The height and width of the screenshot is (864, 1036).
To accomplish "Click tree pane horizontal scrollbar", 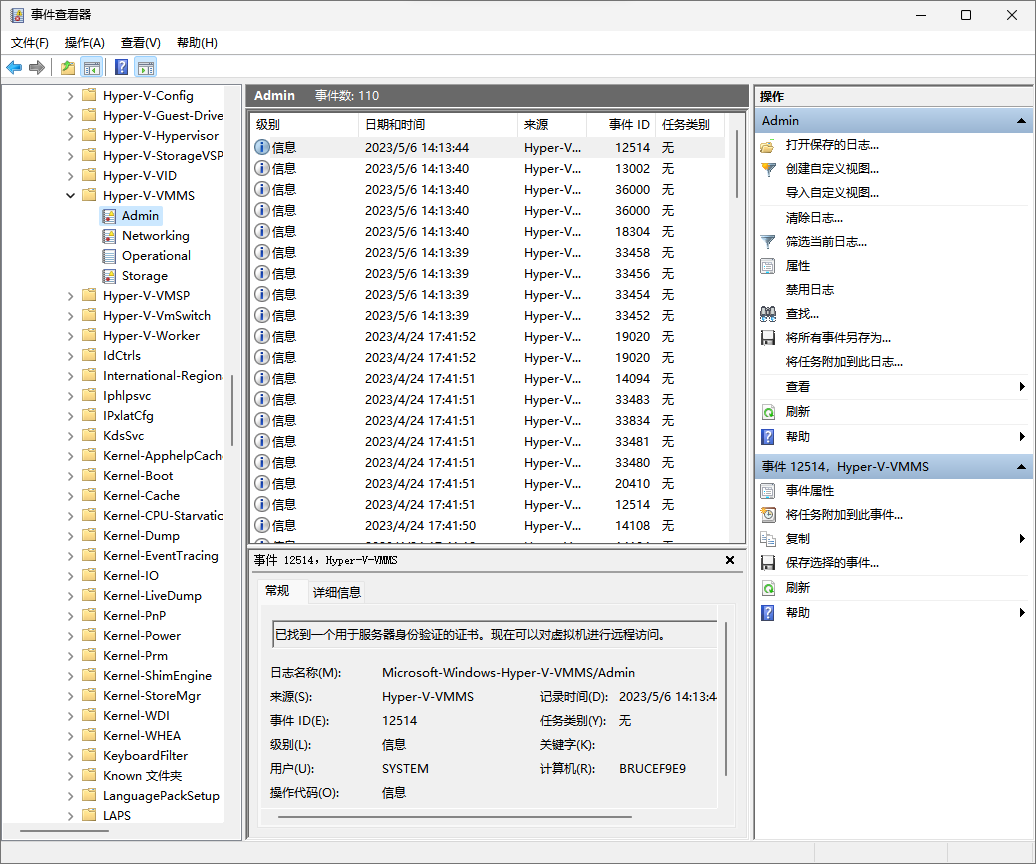I will (64, 831).
